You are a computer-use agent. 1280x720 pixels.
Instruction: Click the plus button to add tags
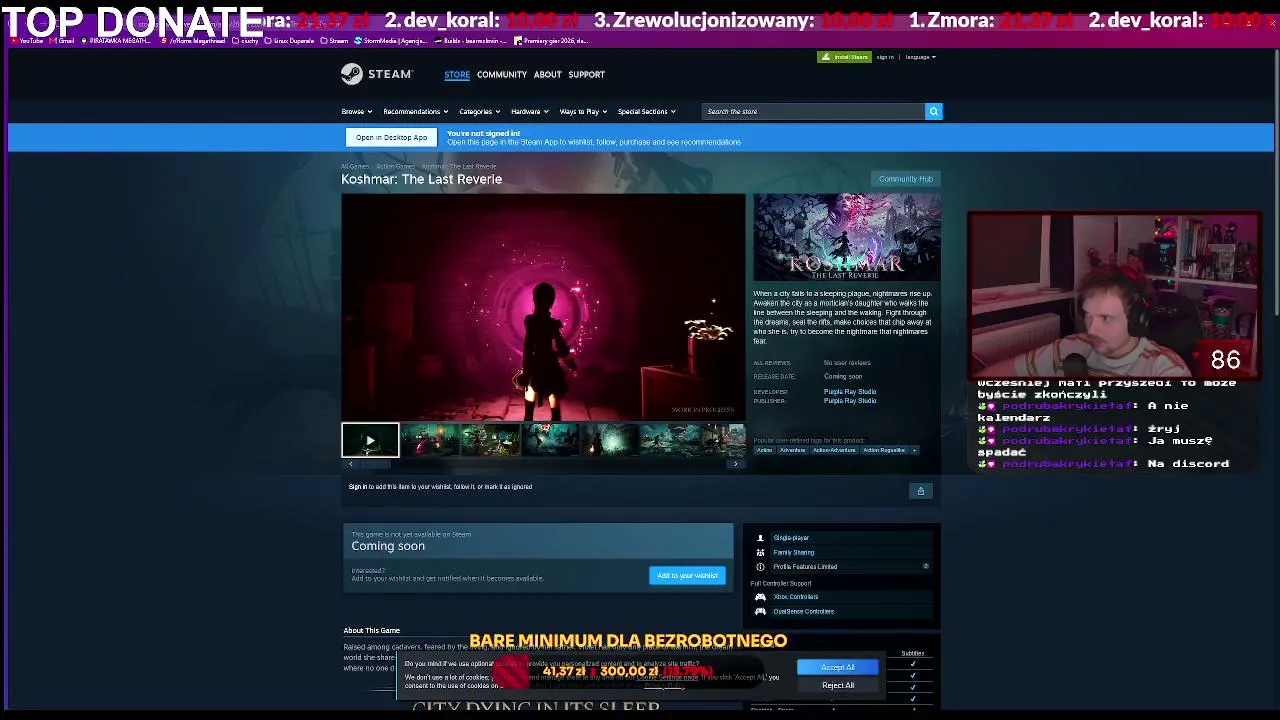(x=913, y=450)
